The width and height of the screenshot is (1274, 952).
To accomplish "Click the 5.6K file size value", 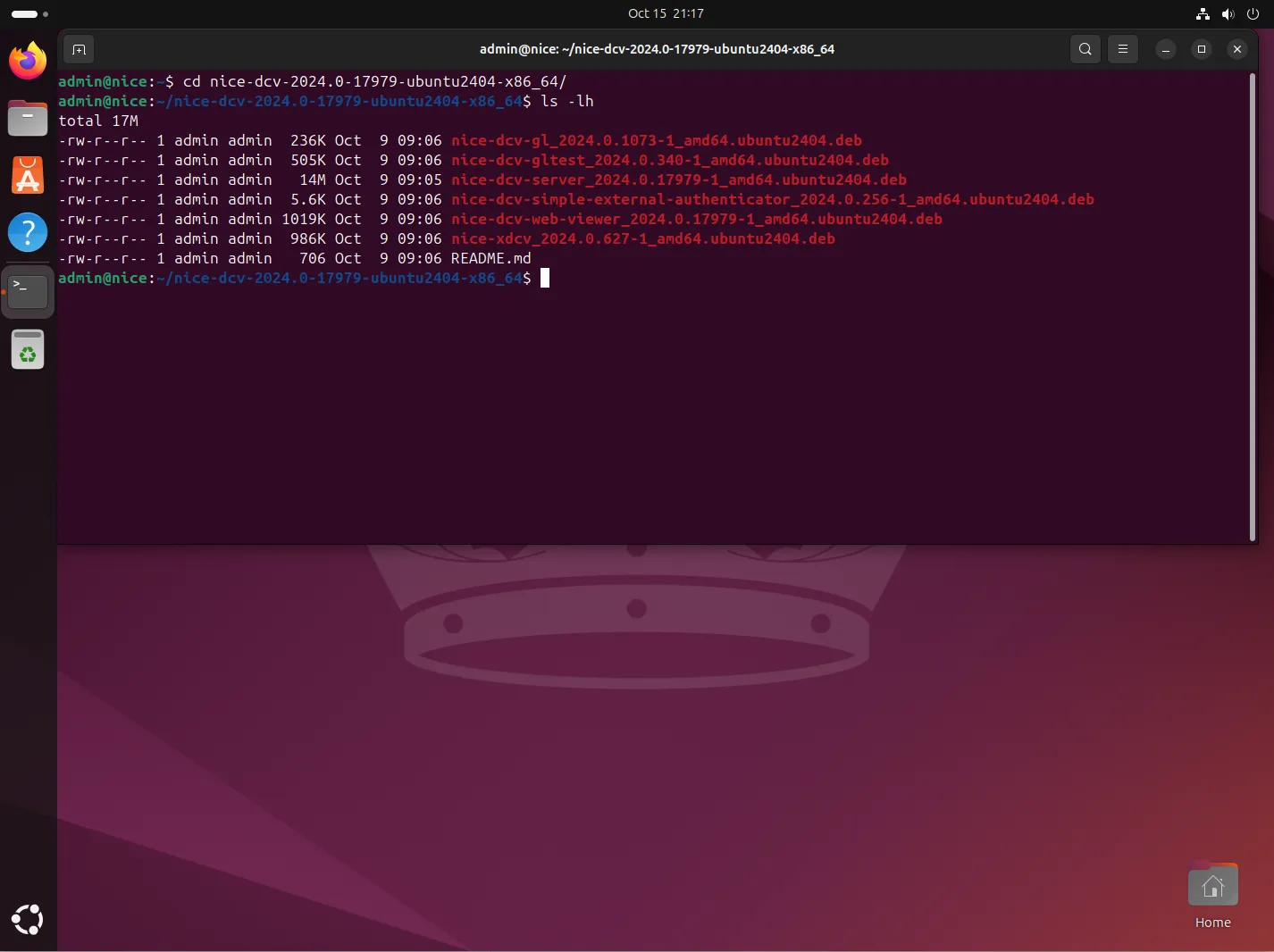I will point(308,199).
